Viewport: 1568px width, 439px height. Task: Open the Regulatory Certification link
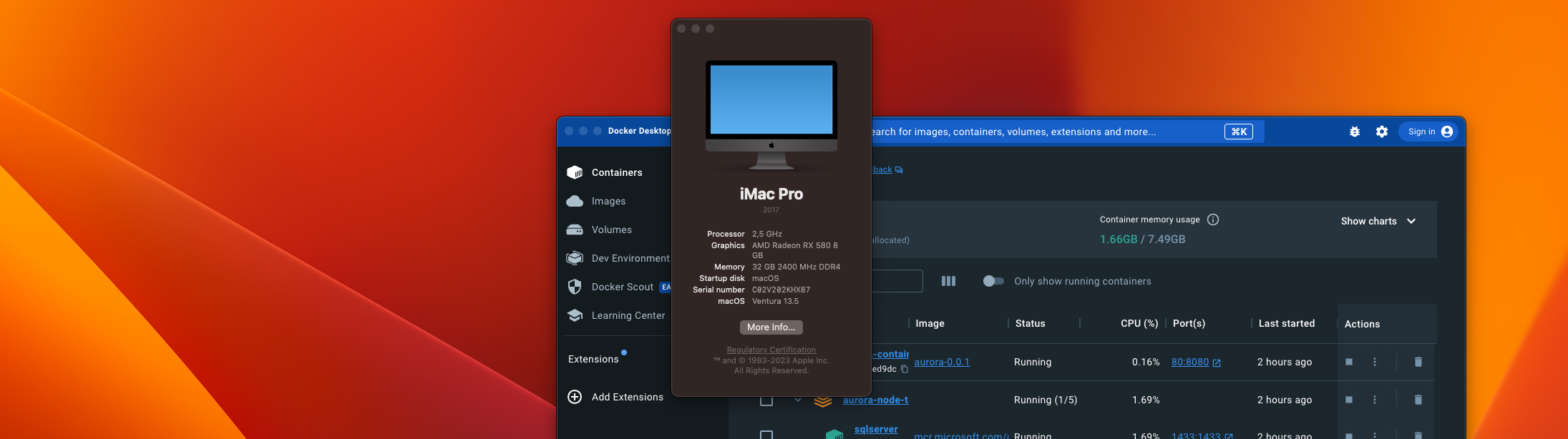click(x=771, y=350)
